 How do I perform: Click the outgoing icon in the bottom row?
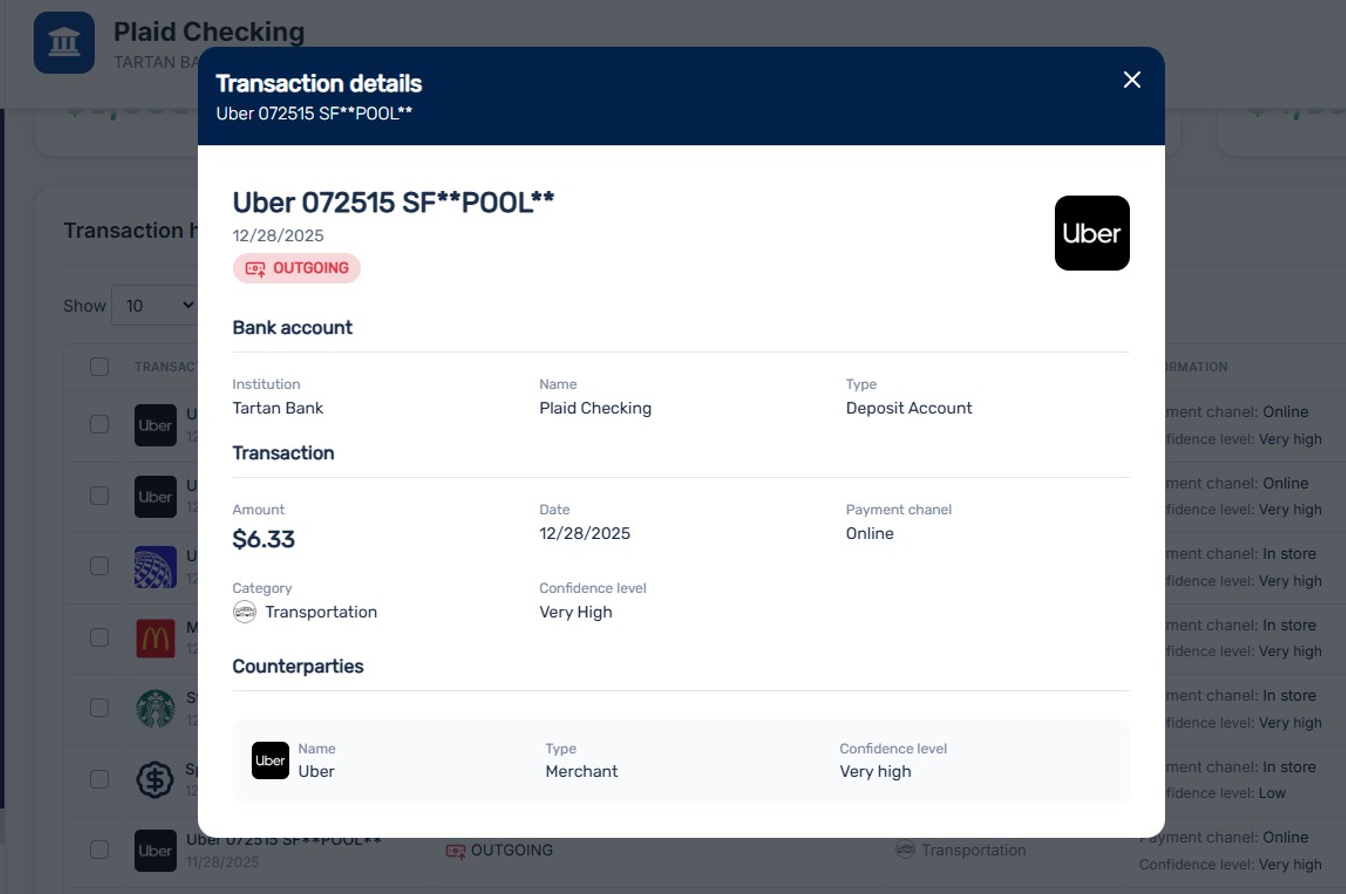coord(456,851)
